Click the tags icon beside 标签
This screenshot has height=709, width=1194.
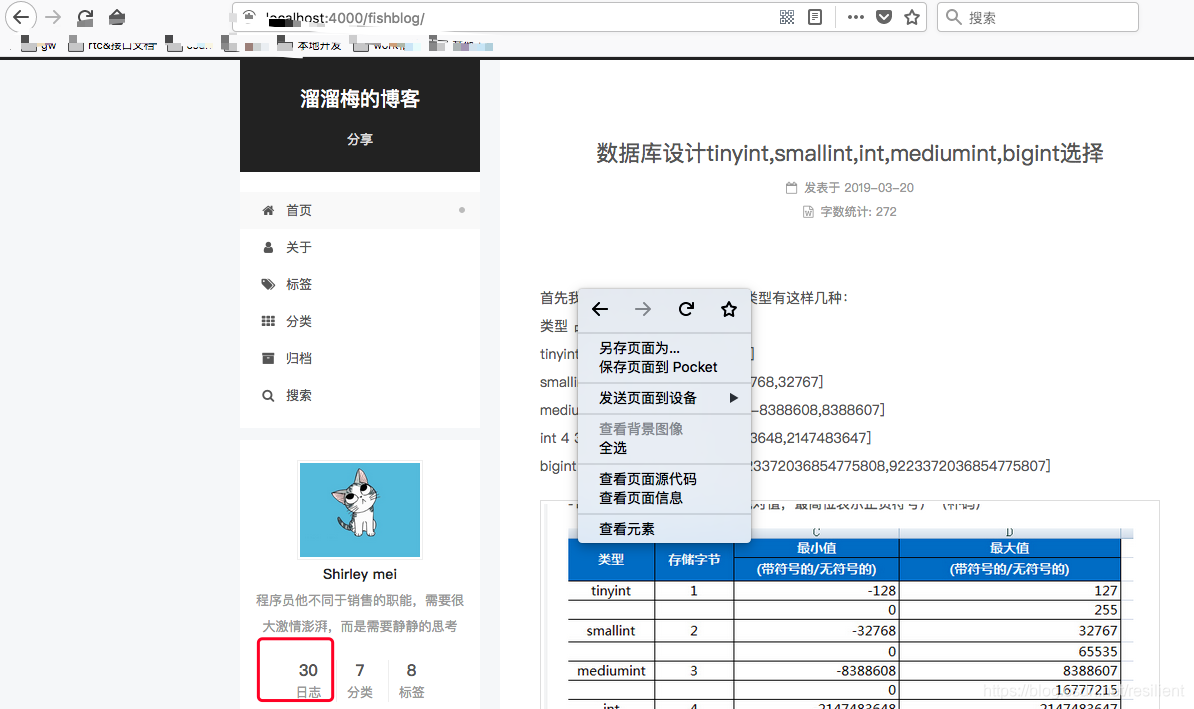268,284
